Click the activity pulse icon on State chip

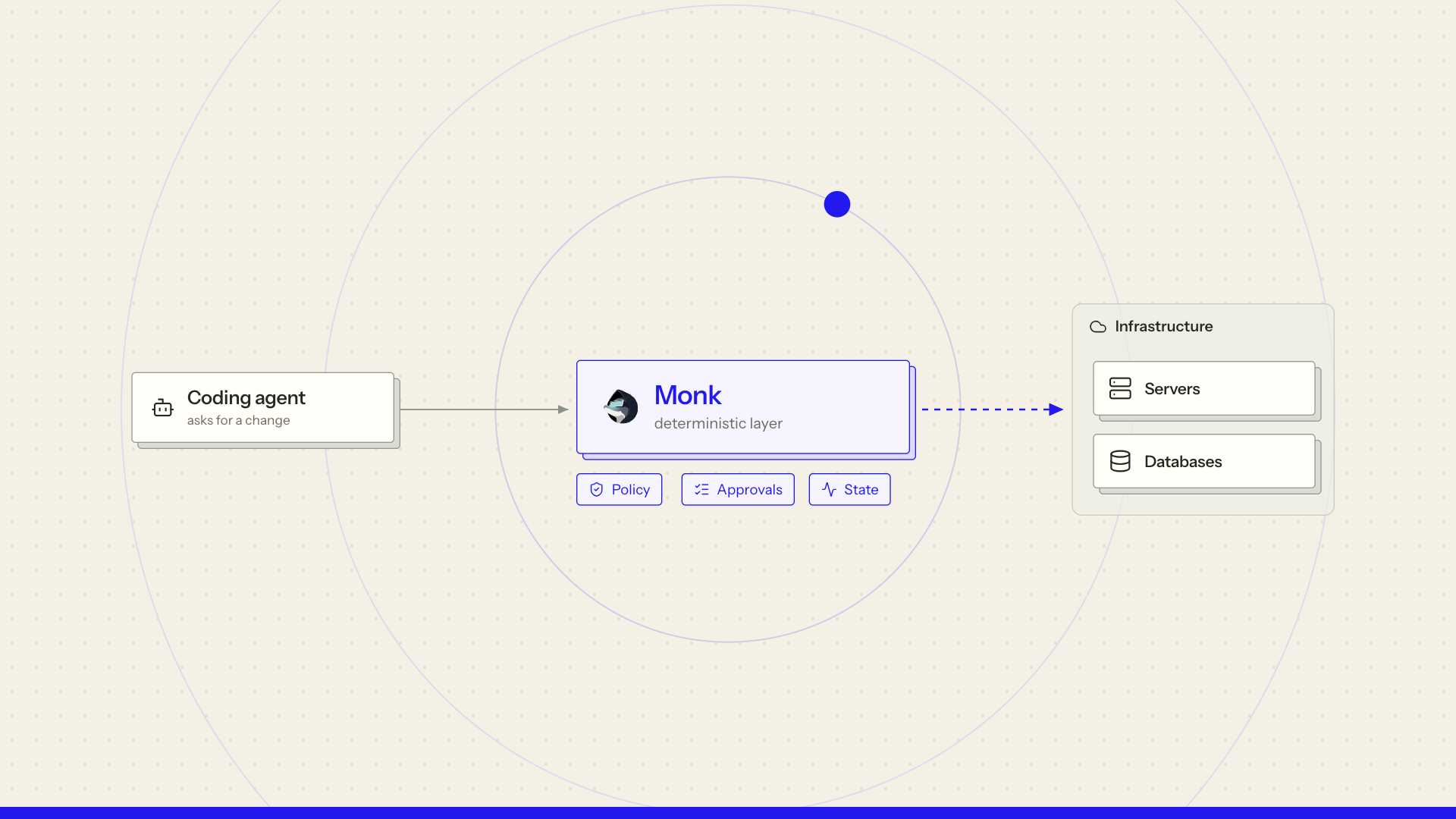click(x=829, y=490)
